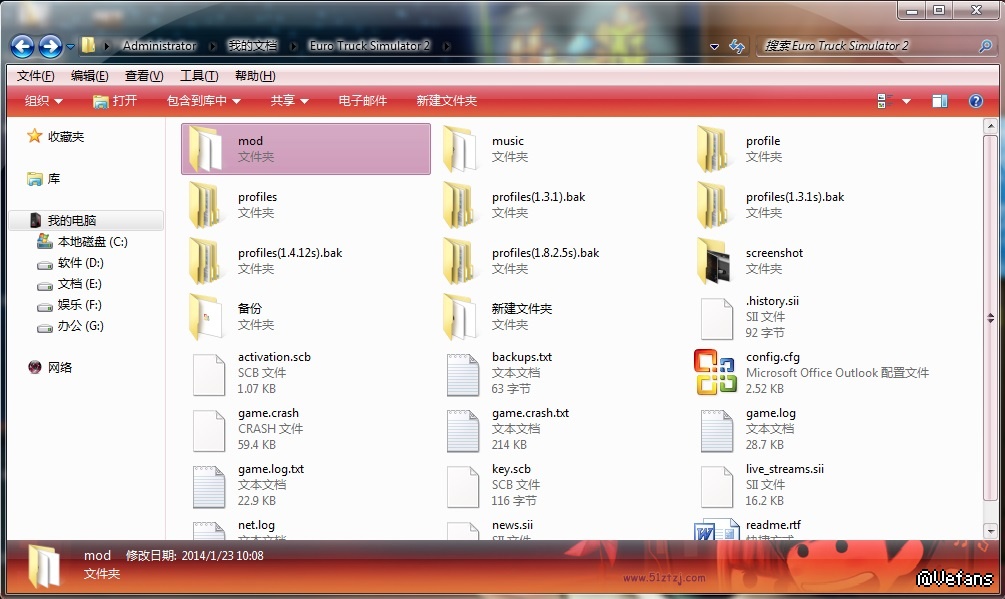Open the 包含到库中 dropdown
The image size is (1005, 599).
click(x=203, y=101)
